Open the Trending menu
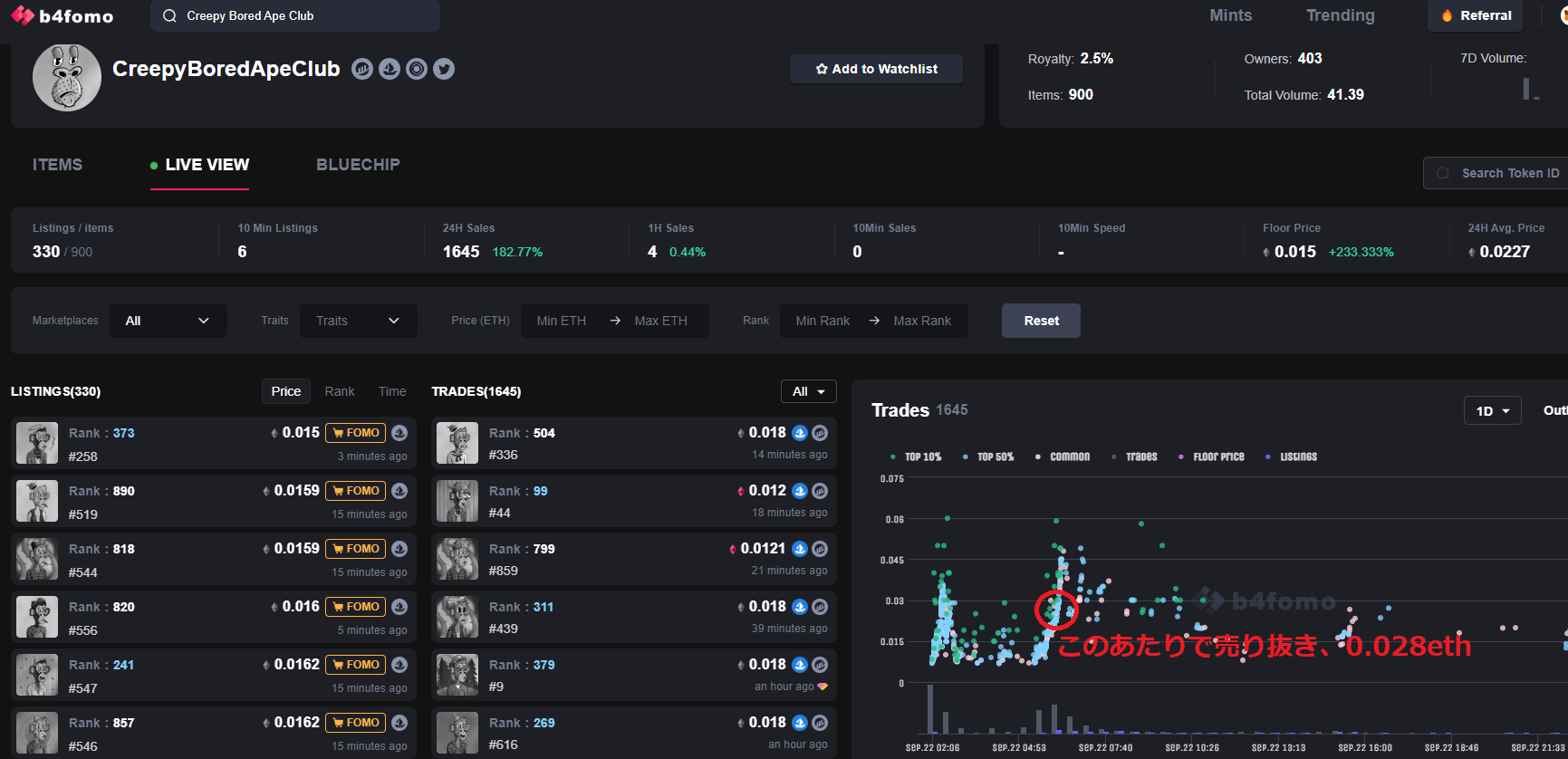 pos(1341,15)
